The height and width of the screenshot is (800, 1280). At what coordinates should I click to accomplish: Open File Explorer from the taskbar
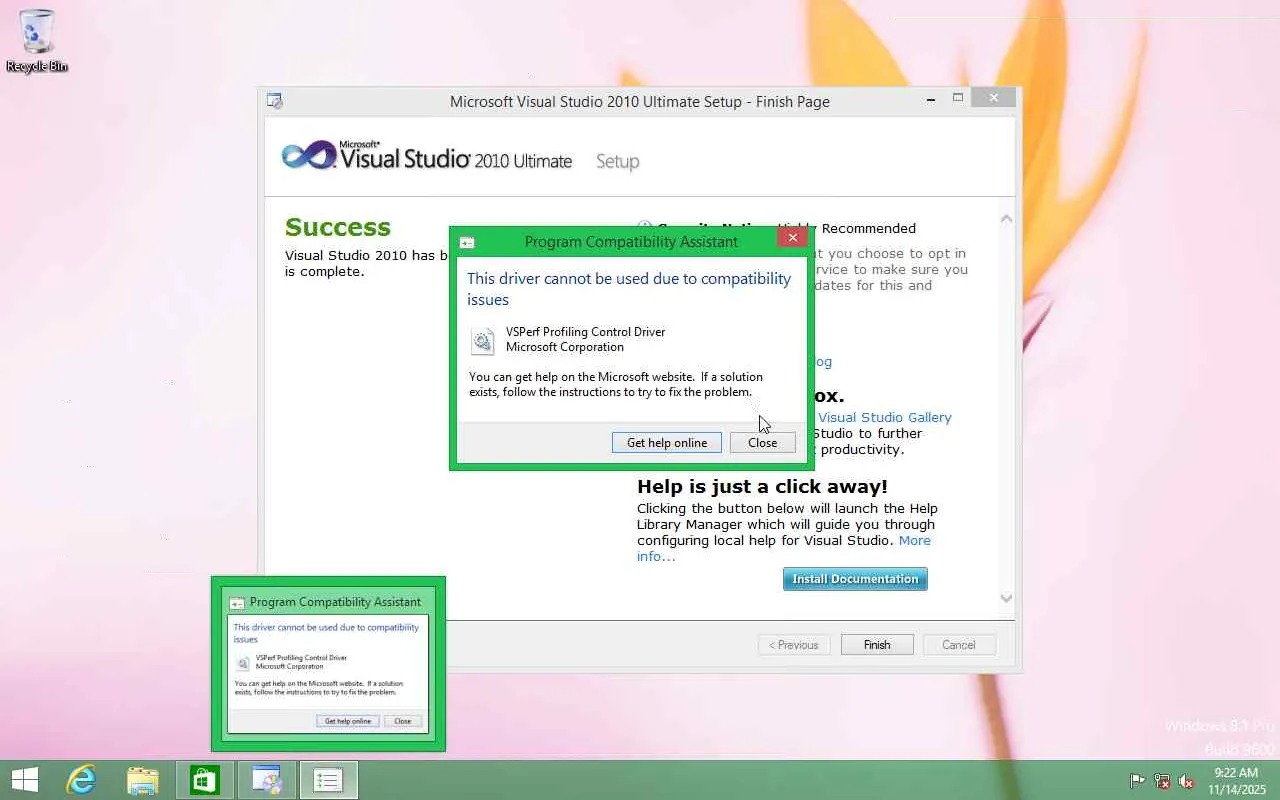tap(143, 780)
